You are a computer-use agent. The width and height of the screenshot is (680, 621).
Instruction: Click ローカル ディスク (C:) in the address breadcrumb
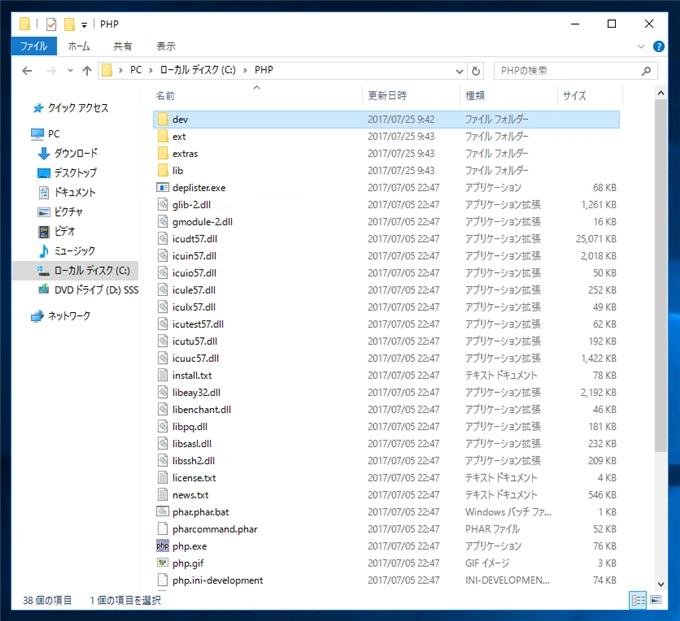click(x=198, y=70)
